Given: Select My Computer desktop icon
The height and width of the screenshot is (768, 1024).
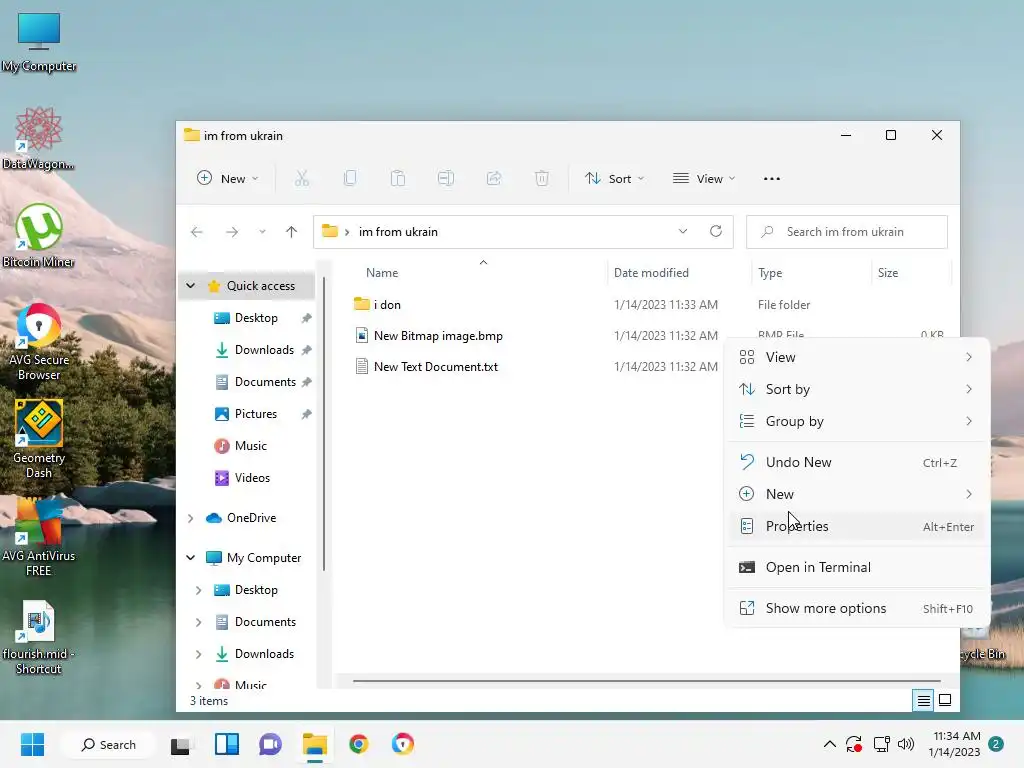Looking at the screenshot, I should [39, 41].
